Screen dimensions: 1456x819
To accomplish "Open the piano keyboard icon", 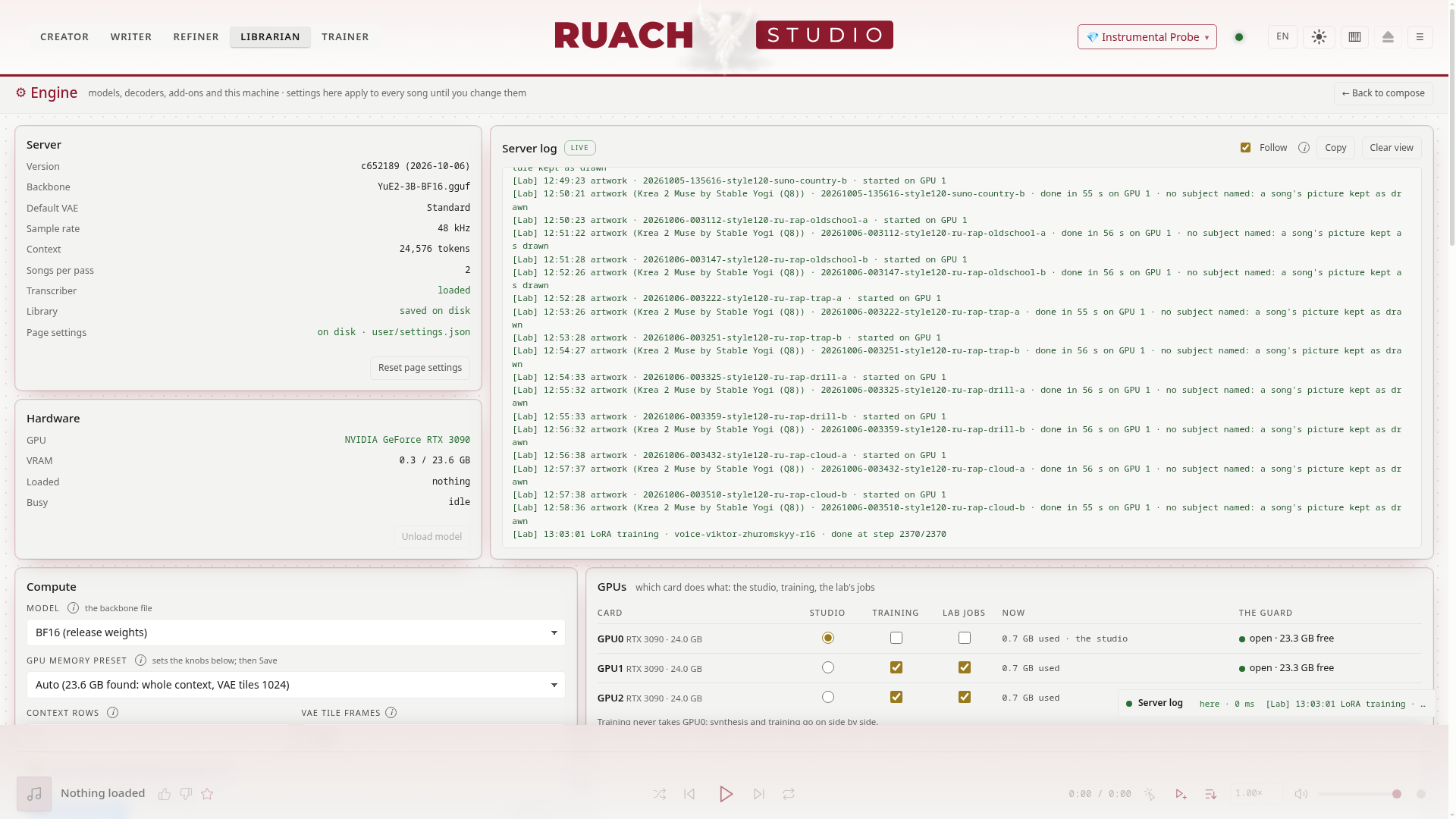I will [1354, 36].
